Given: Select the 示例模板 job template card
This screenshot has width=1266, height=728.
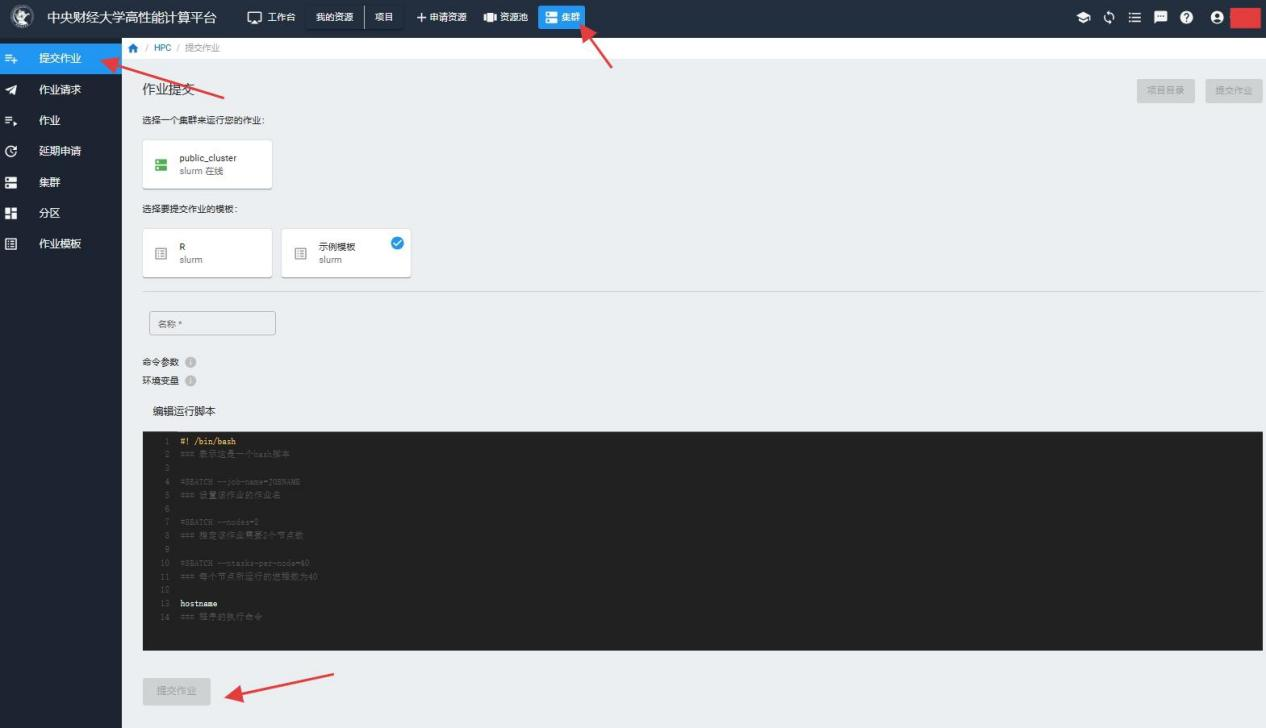Looking at the screenshot, I should 345,253.
